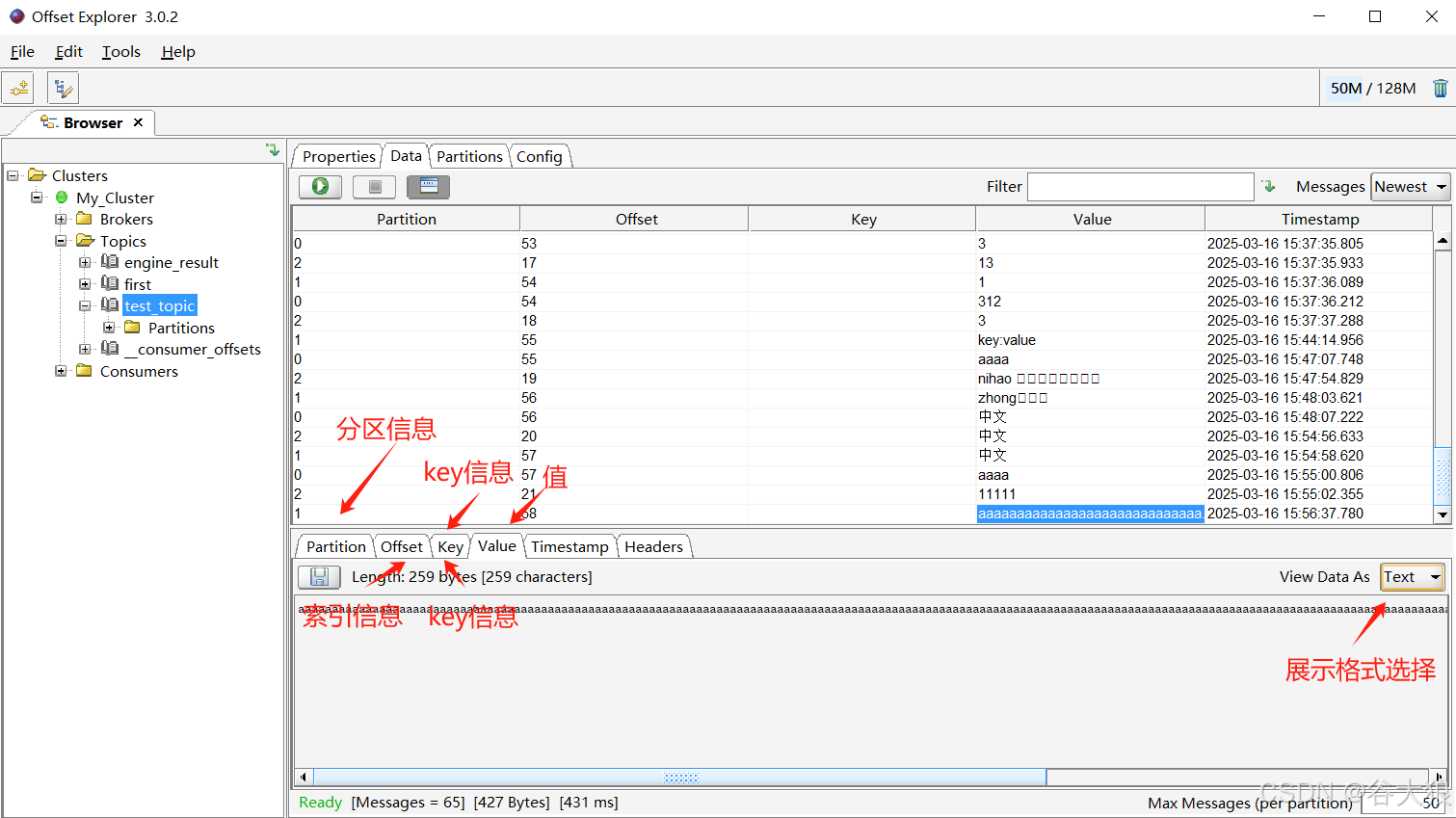Open the View Data As Text dropdown

click(1412, 577)
